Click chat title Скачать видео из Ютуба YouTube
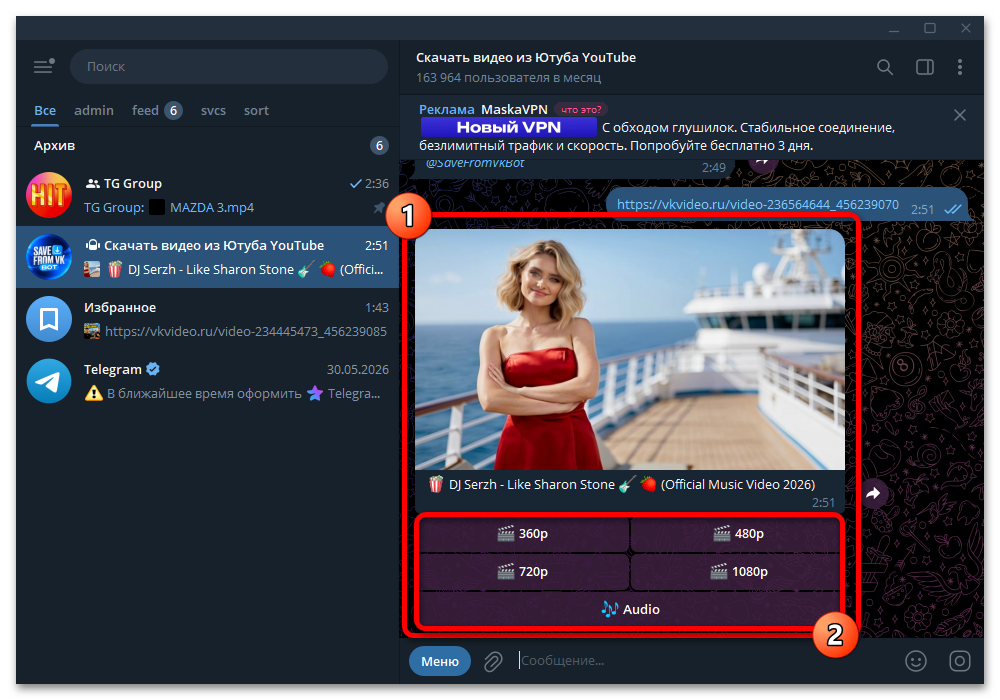The image size is (1000, 700). pyautogui.click(x=526, y=57)
